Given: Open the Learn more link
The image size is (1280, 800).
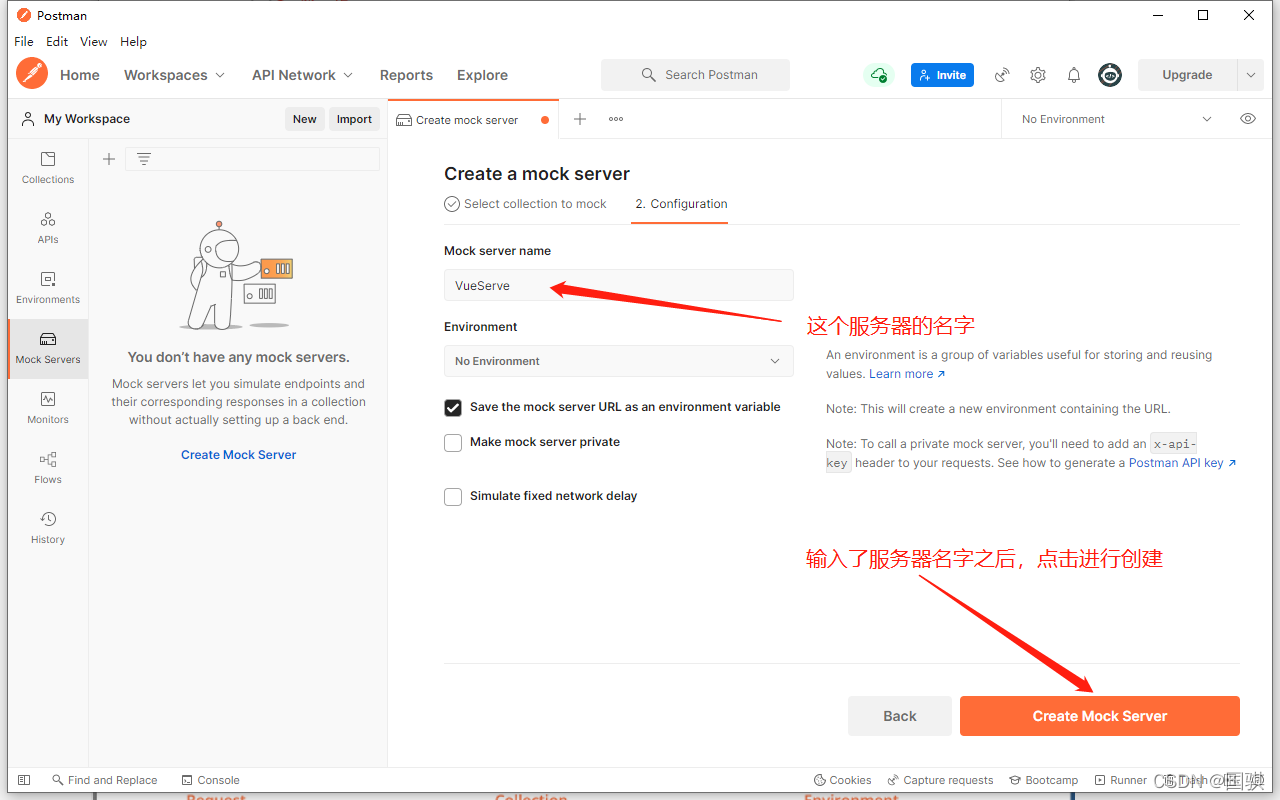Looking at the screenshot, I should (x=907, y=374).
